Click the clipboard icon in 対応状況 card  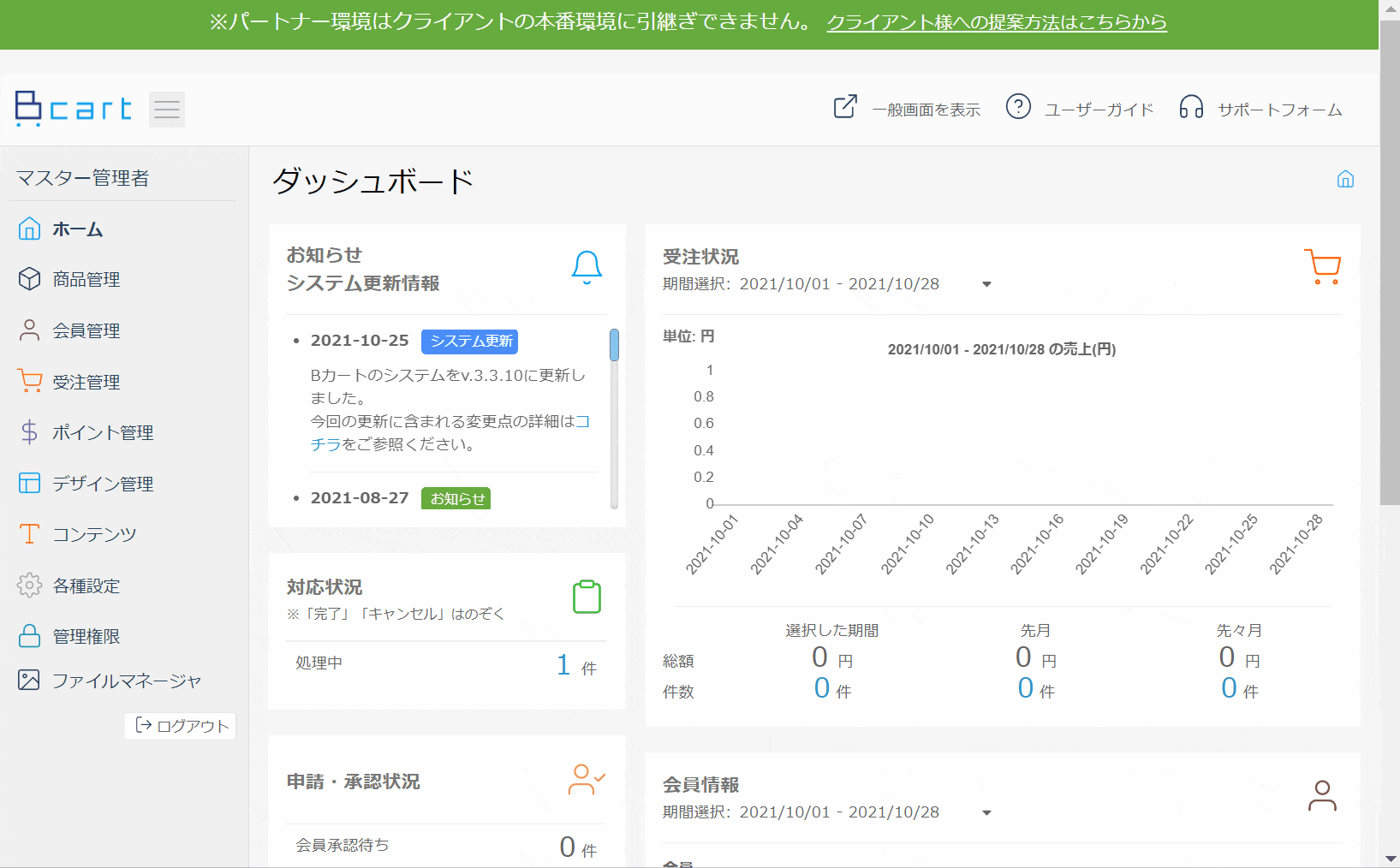point(587,597)
